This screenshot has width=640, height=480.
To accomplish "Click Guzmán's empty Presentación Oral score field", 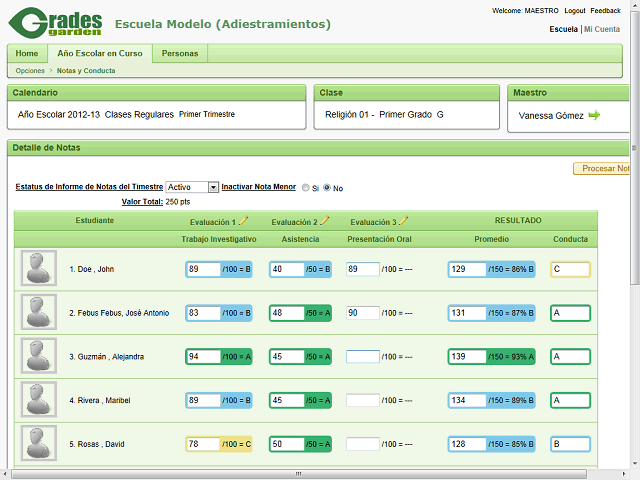I will [x=362, y=356].
